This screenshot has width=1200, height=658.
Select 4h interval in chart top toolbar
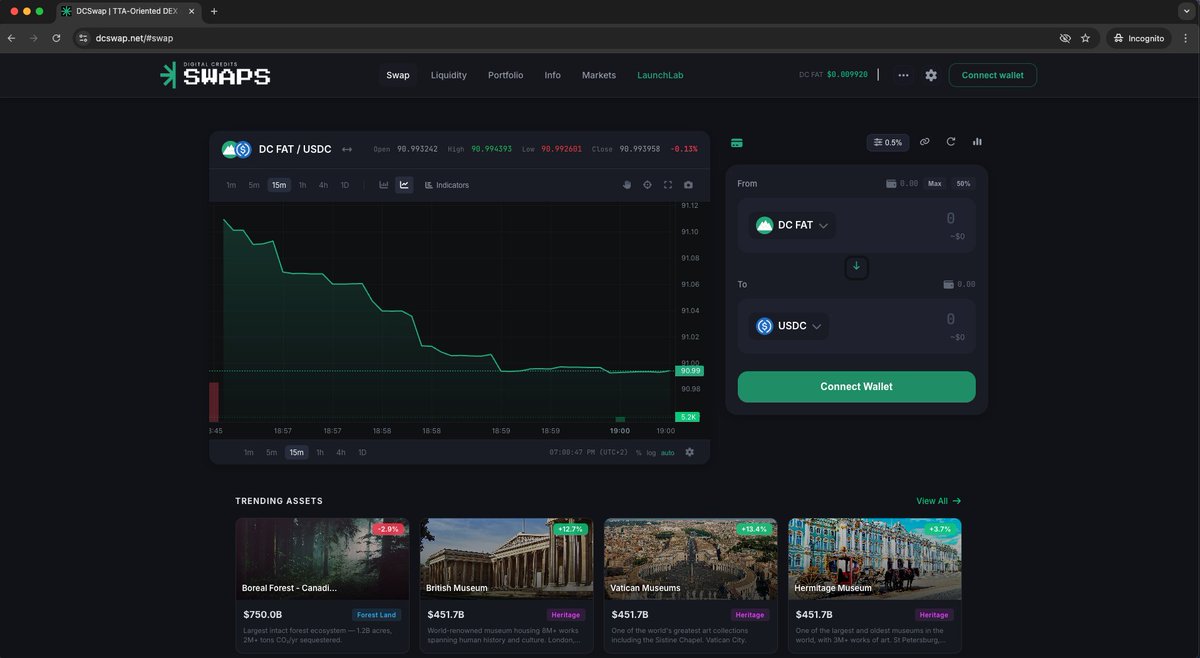pos(323,185)
